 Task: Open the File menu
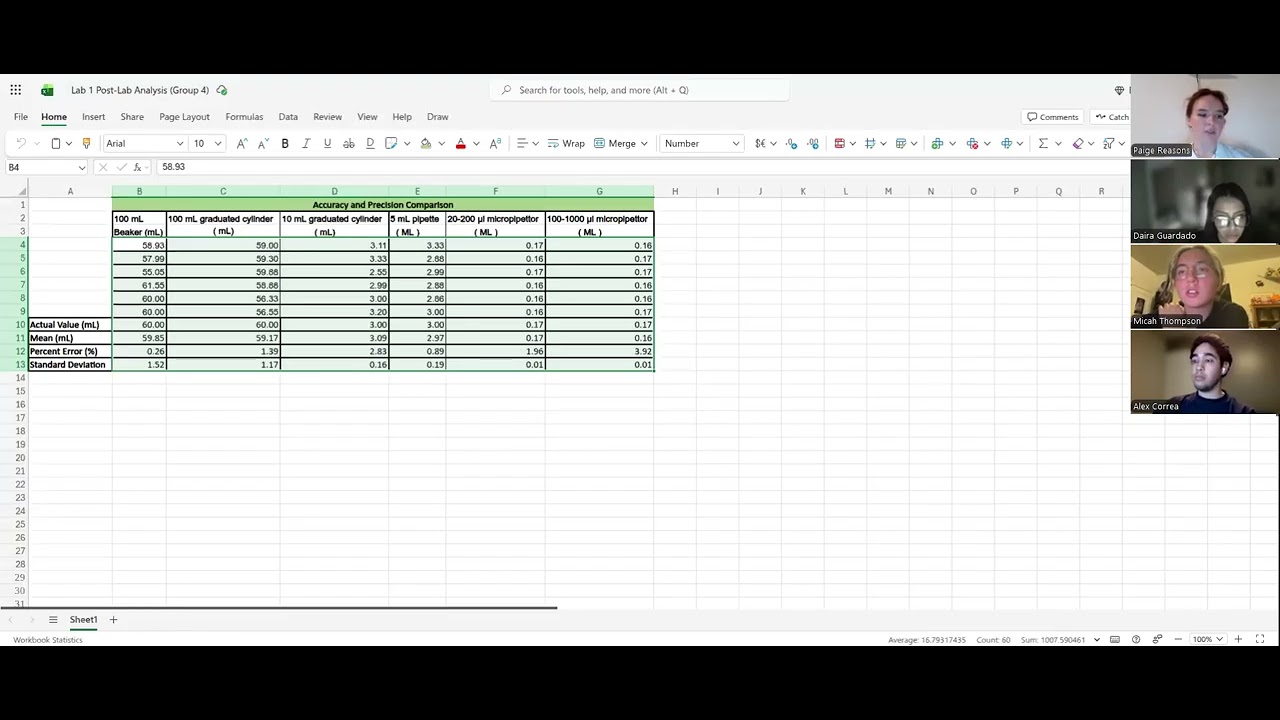21,117
